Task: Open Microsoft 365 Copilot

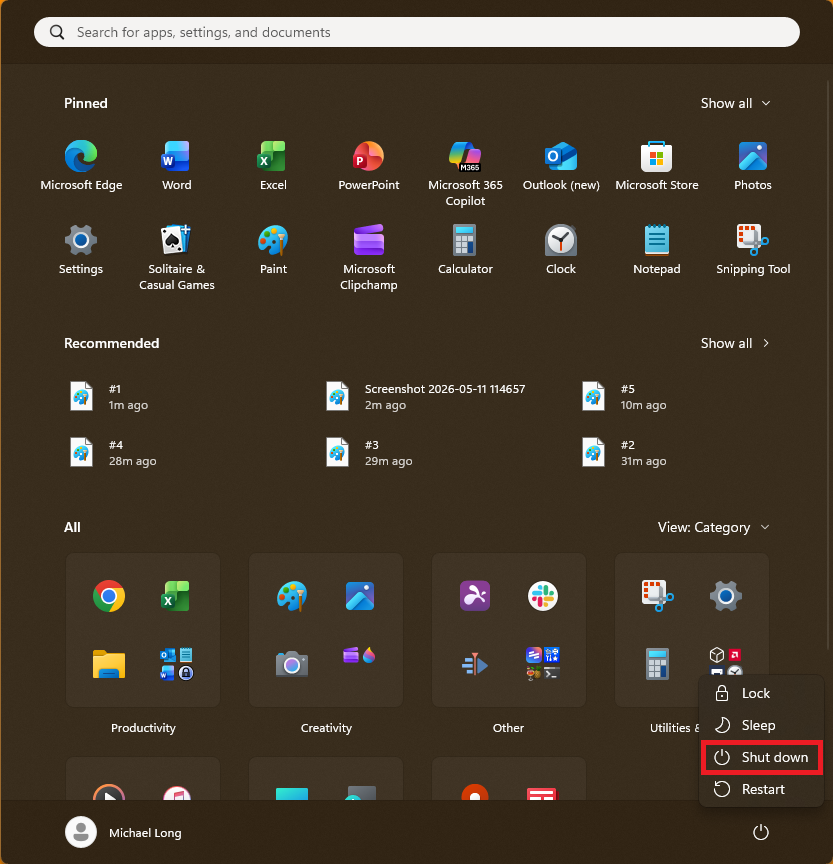Action: 465,174
